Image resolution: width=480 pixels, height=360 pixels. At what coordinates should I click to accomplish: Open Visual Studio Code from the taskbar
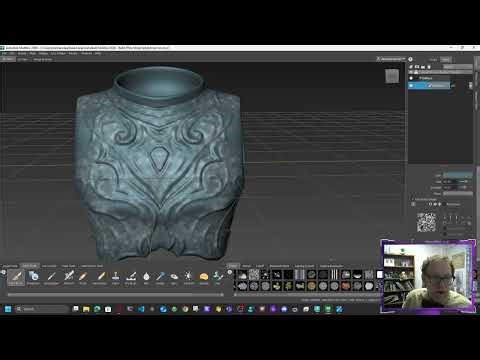(x=141, y=309)
